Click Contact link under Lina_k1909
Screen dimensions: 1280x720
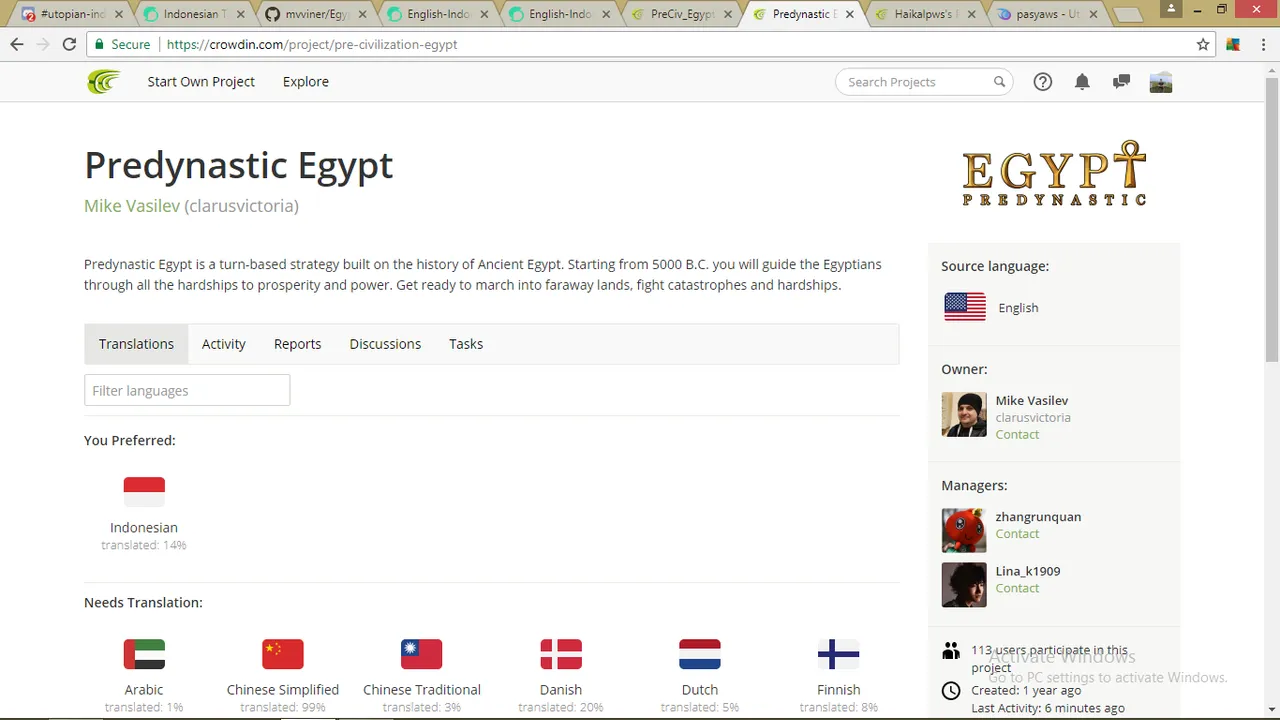1017,588
